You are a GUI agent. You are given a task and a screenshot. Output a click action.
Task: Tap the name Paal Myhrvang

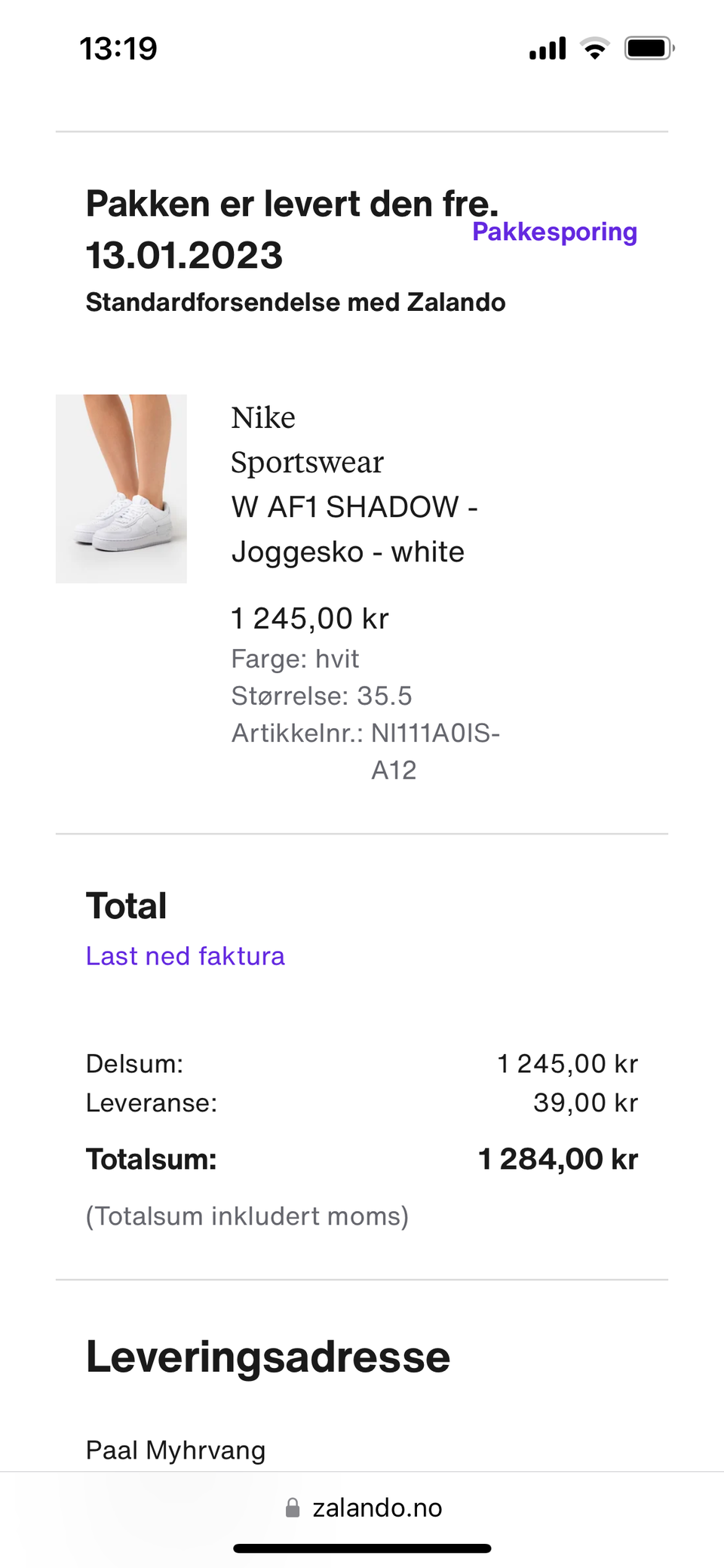(175, 1450)
